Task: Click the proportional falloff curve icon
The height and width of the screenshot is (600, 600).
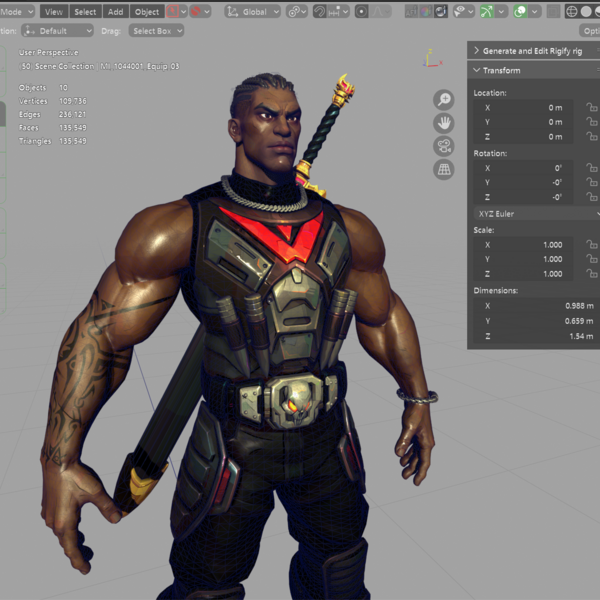Action: pyautogui.click(x=378, y=12)
